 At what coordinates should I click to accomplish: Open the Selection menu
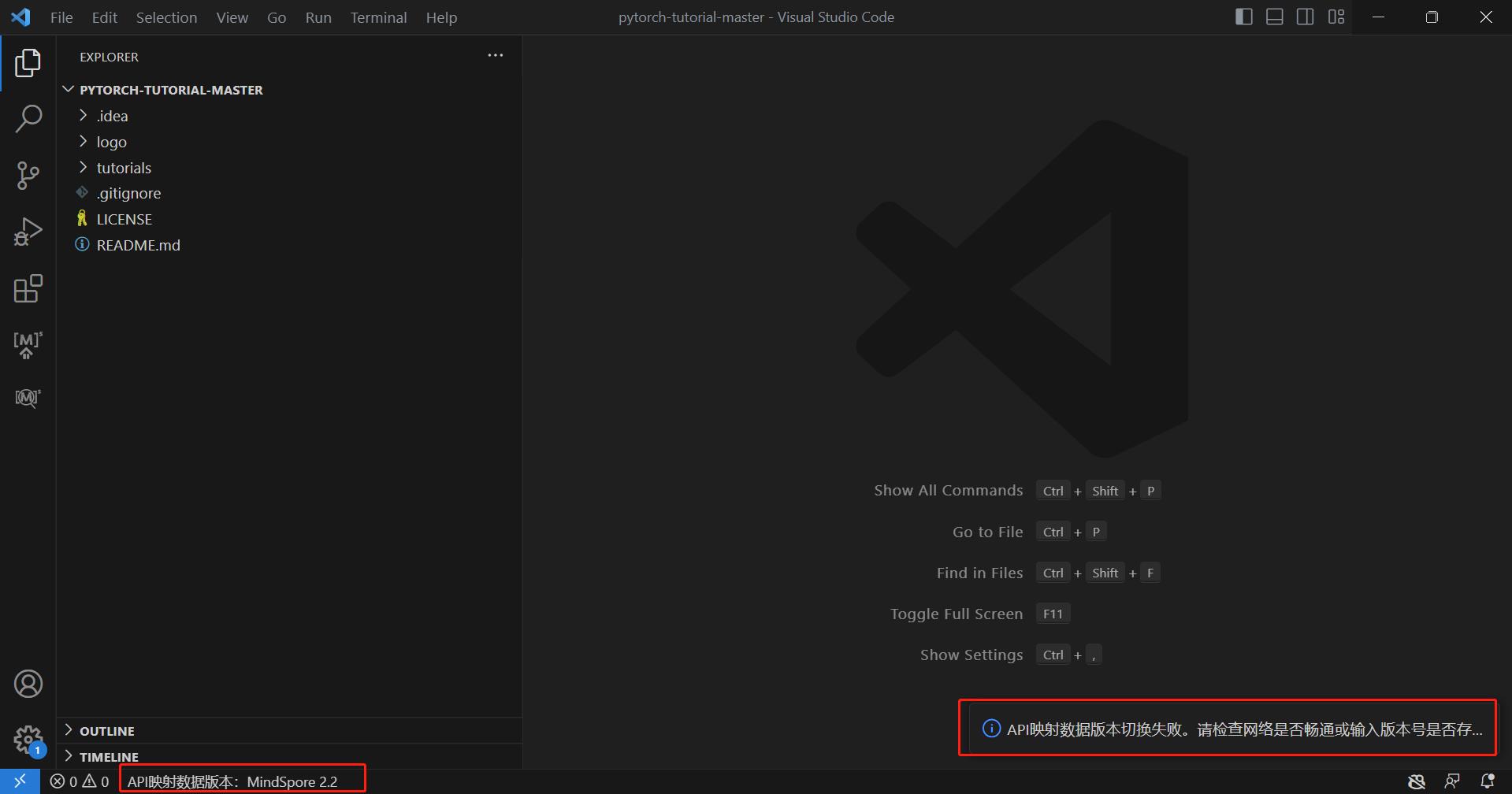[x=166, y=17]
